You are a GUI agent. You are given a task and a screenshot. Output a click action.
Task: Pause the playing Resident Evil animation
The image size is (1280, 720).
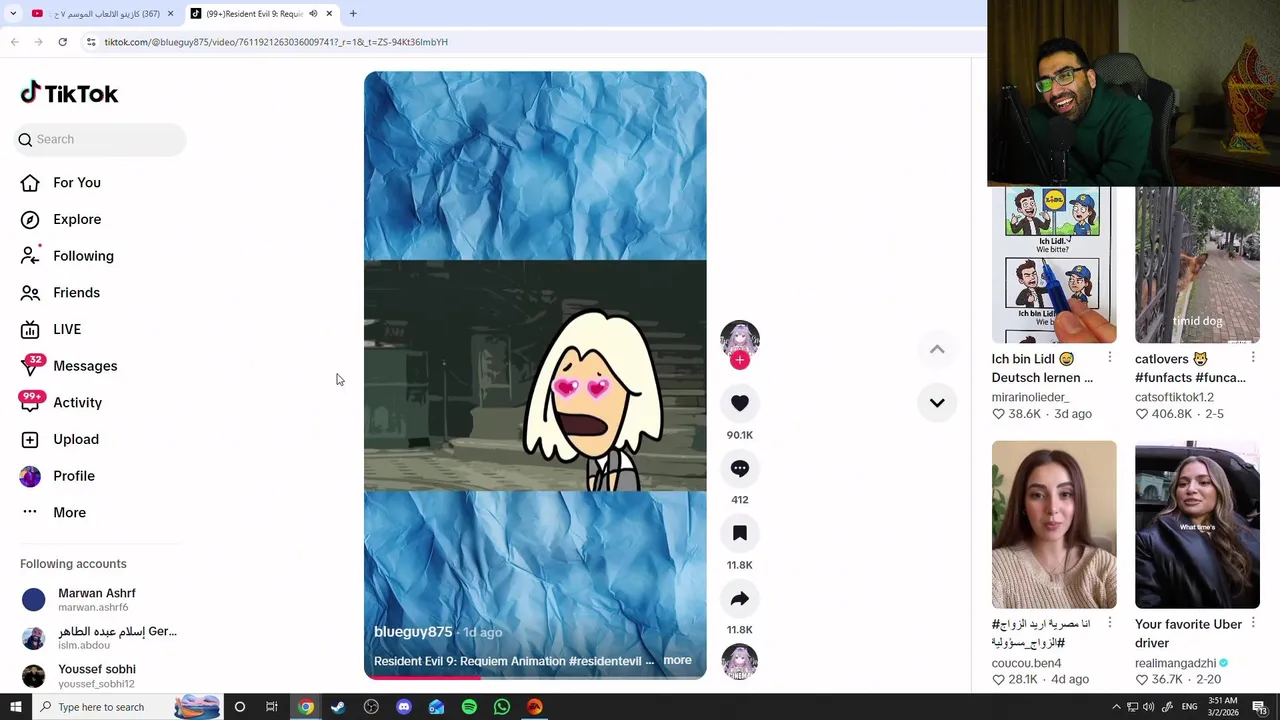pyautogui.click(x=535, y=375)
